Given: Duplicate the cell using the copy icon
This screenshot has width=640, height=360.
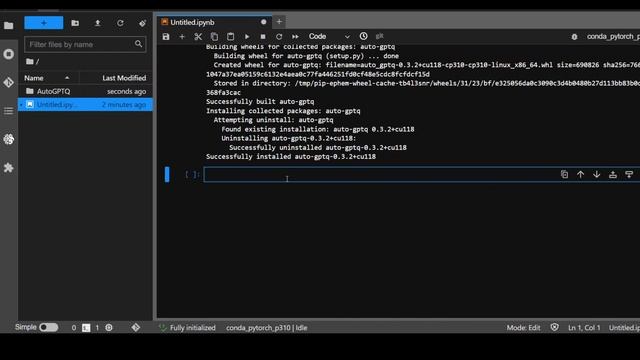Looking at the screenshot, I should (564, 175).
